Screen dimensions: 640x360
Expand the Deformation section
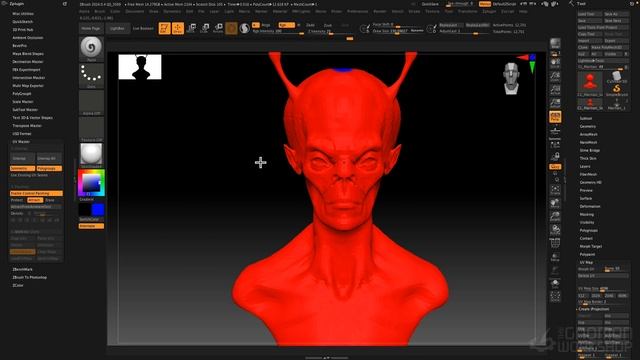coord(590,206)
